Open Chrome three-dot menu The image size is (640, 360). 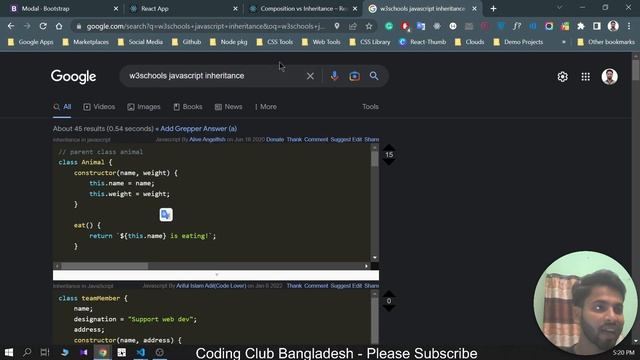pyautogui.click(x=629, y=26)
